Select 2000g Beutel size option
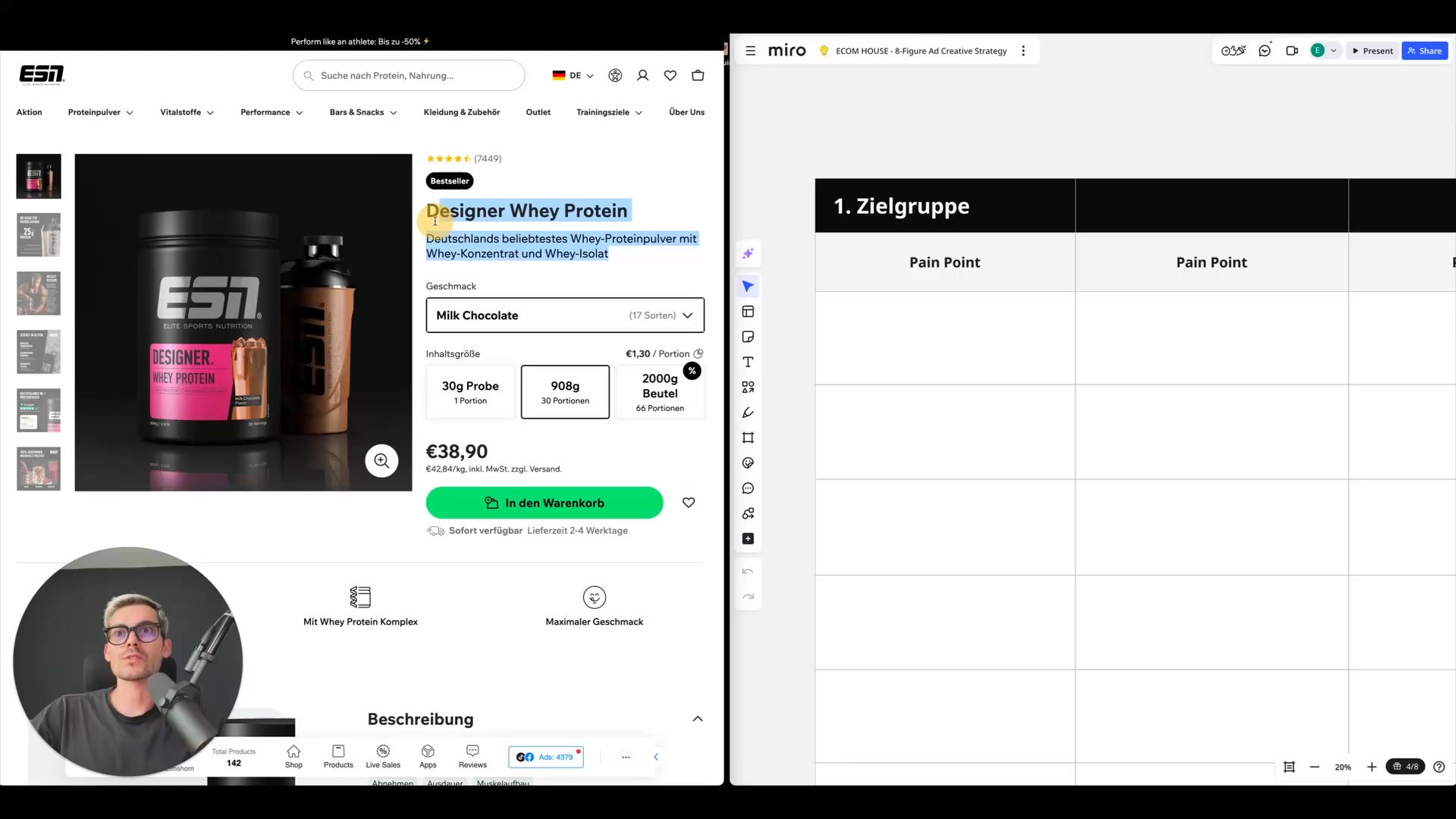This screenshot has height=819, width=1456. pyautogui.click(x=660, y=392)
